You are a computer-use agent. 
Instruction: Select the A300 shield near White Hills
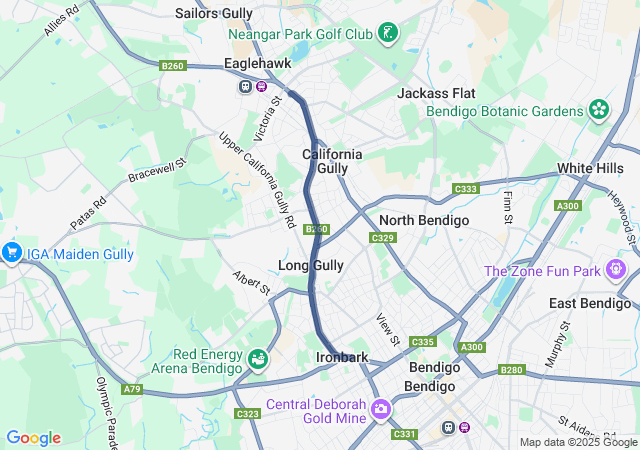[568, 206]
